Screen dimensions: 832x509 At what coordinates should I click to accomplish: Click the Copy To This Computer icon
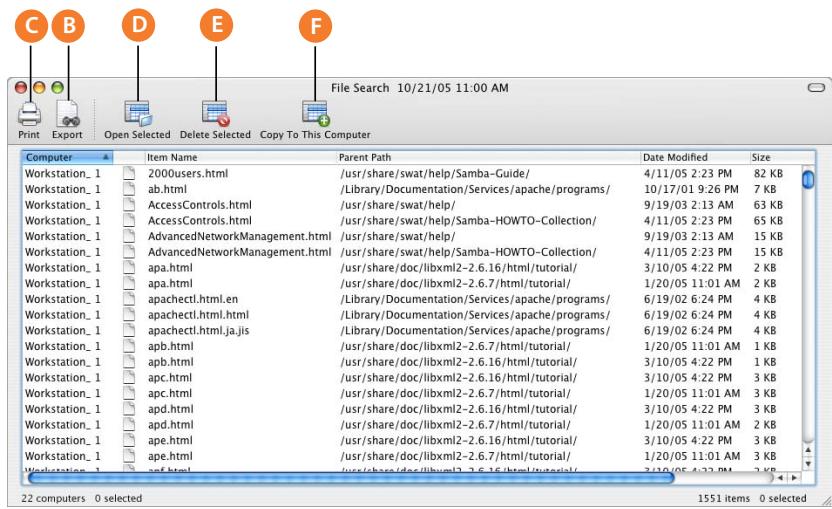coord(315,113)
